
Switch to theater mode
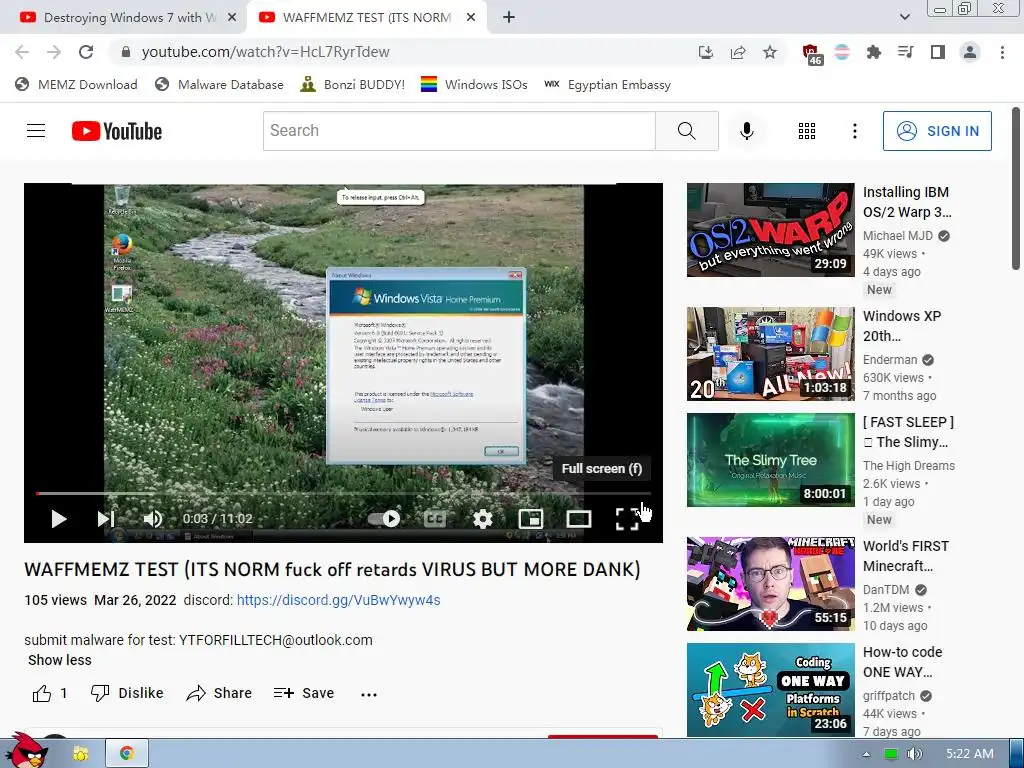(x=579, y=519)
